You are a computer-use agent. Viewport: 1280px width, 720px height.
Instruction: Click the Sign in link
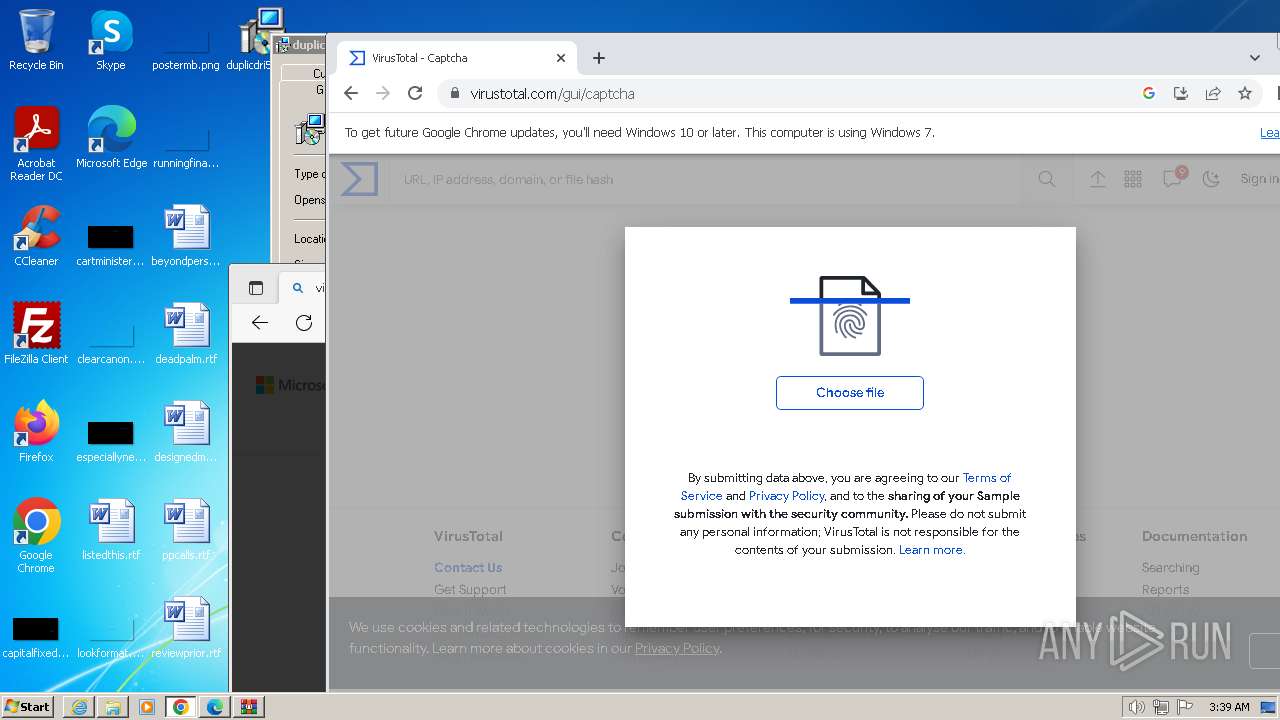coord(1259,179)
